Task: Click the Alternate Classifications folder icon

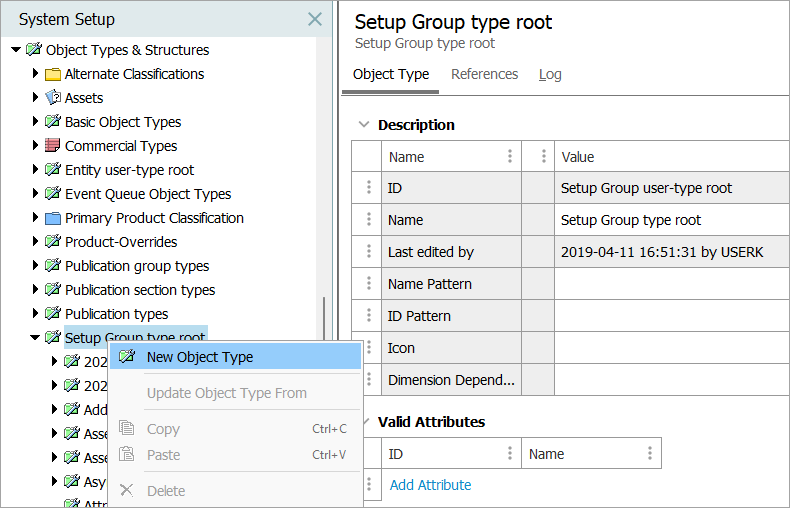Action: (x=53, y=74)
